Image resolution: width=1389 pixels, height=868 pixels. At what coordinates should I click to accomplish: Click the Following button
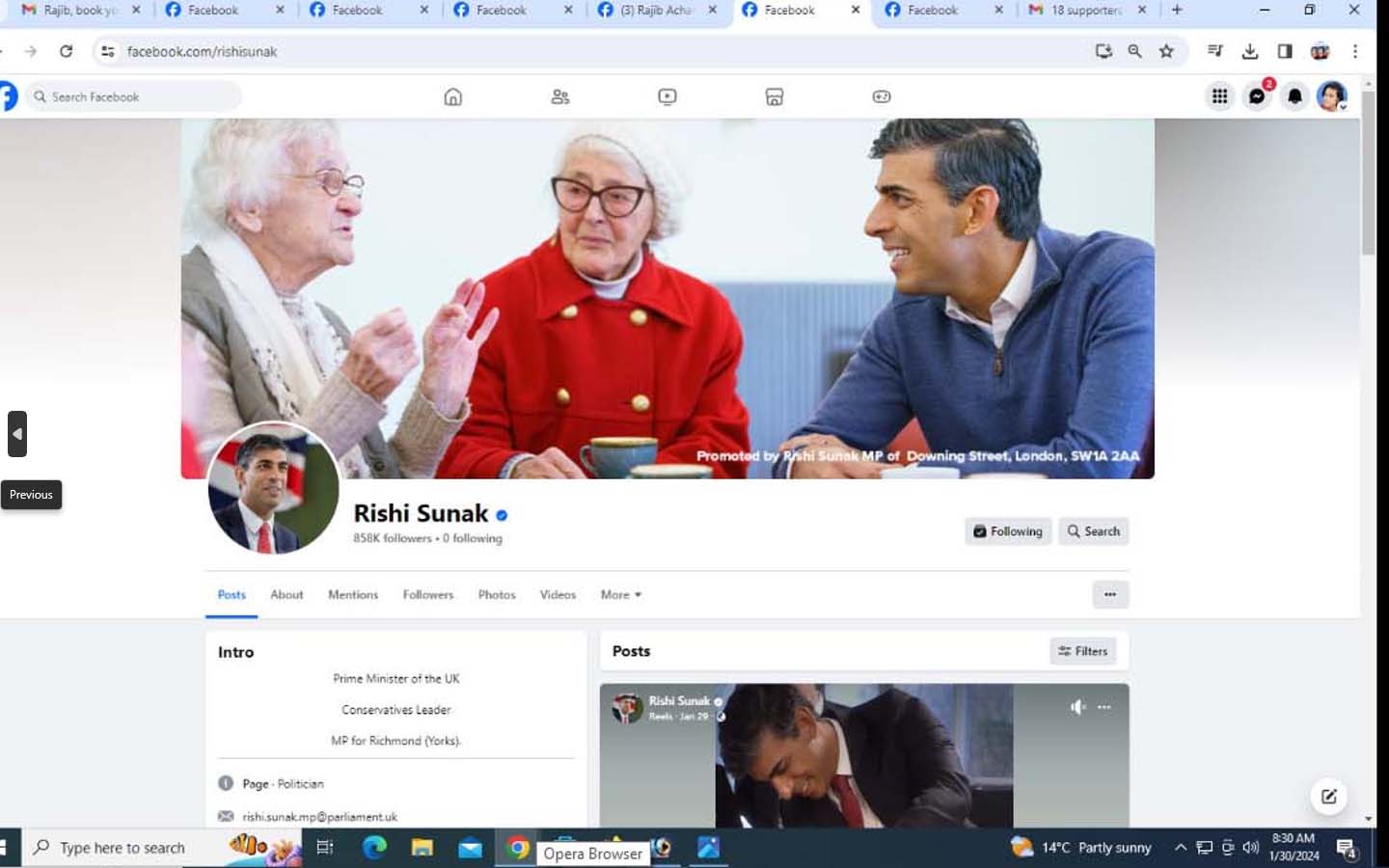point(1008,531)
